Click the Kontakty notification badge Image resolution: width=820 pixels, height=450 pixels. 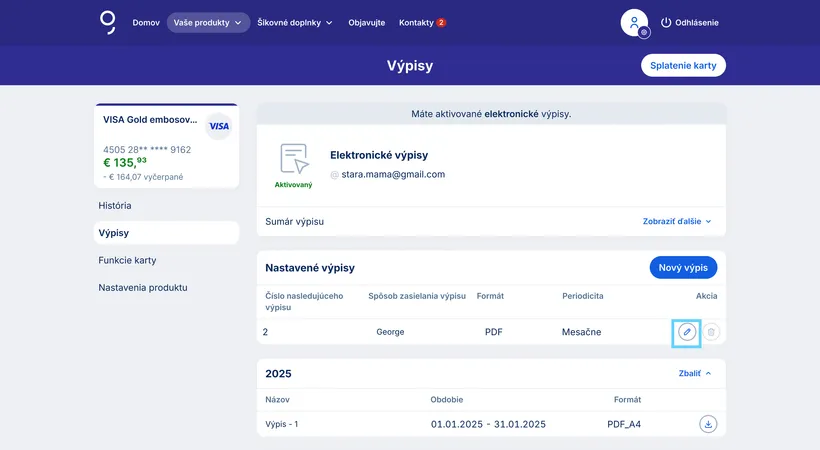coord(441,22)
